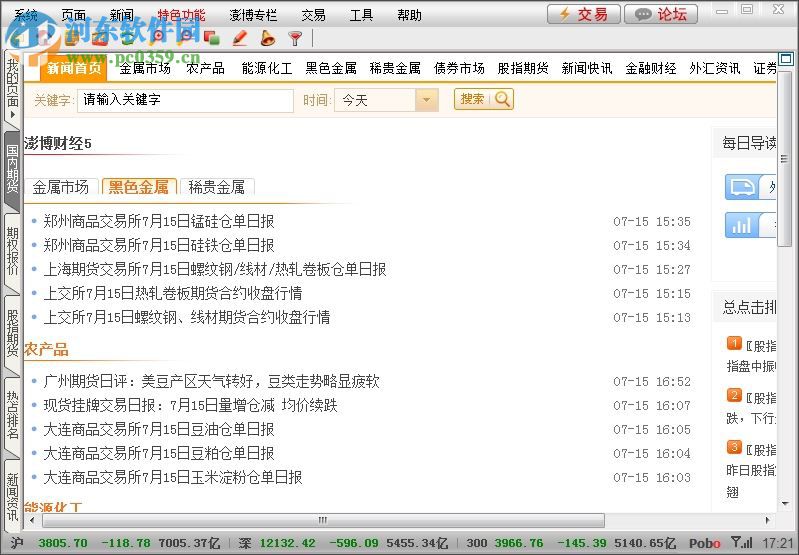Switch to the 债券市场 navigation tab
Image resolution: width=799 pixels, height=555 pixels.
coord(459,68)
